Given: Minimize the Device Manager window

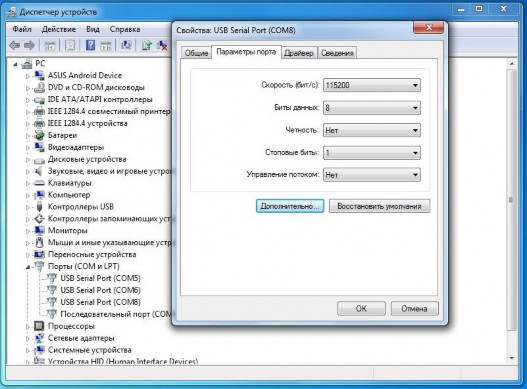Looking at the screenshot, I should [x=461, y=9].
